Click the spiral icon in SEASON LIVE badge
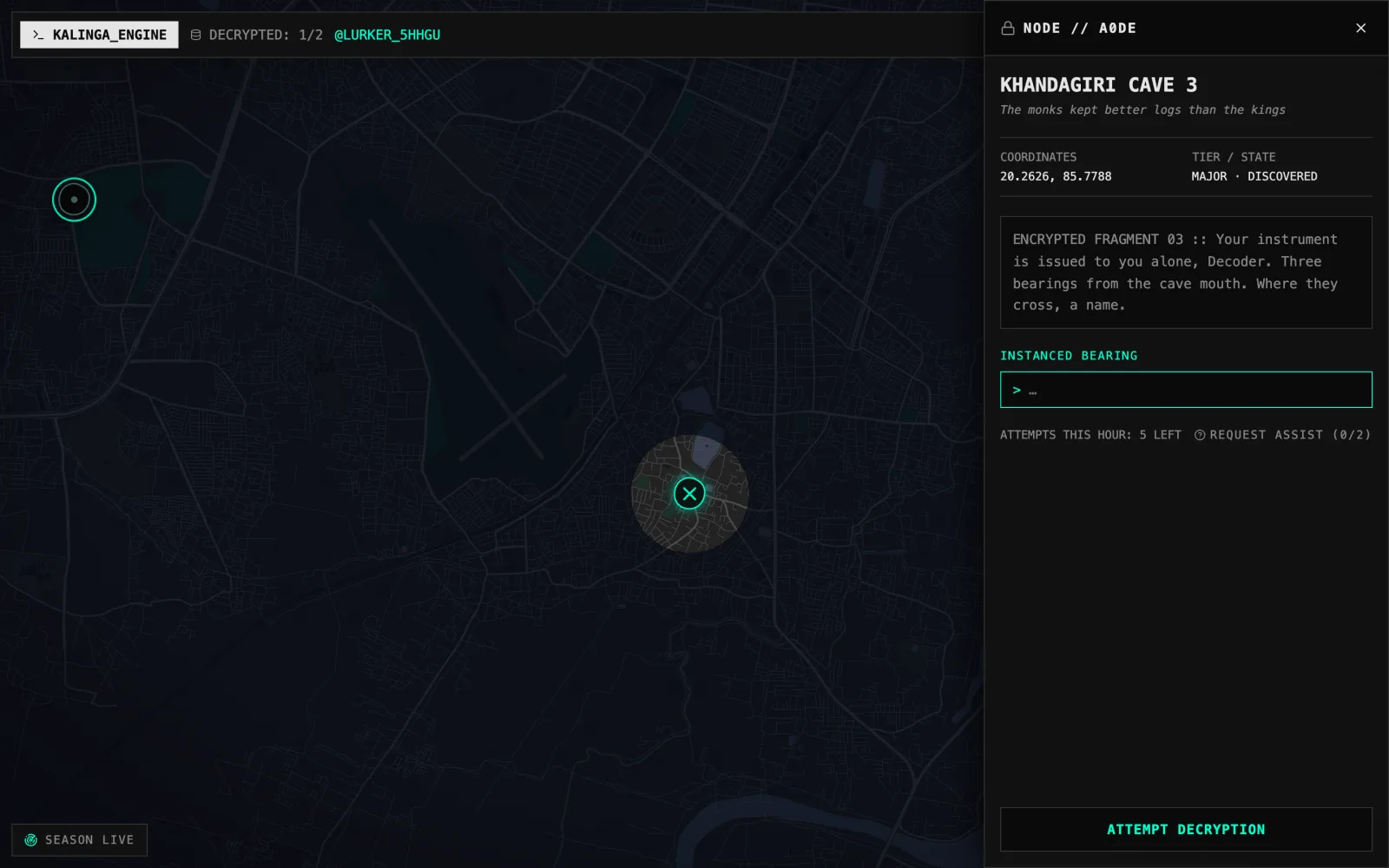1389x868 pixels. click(x=31, y=840)
